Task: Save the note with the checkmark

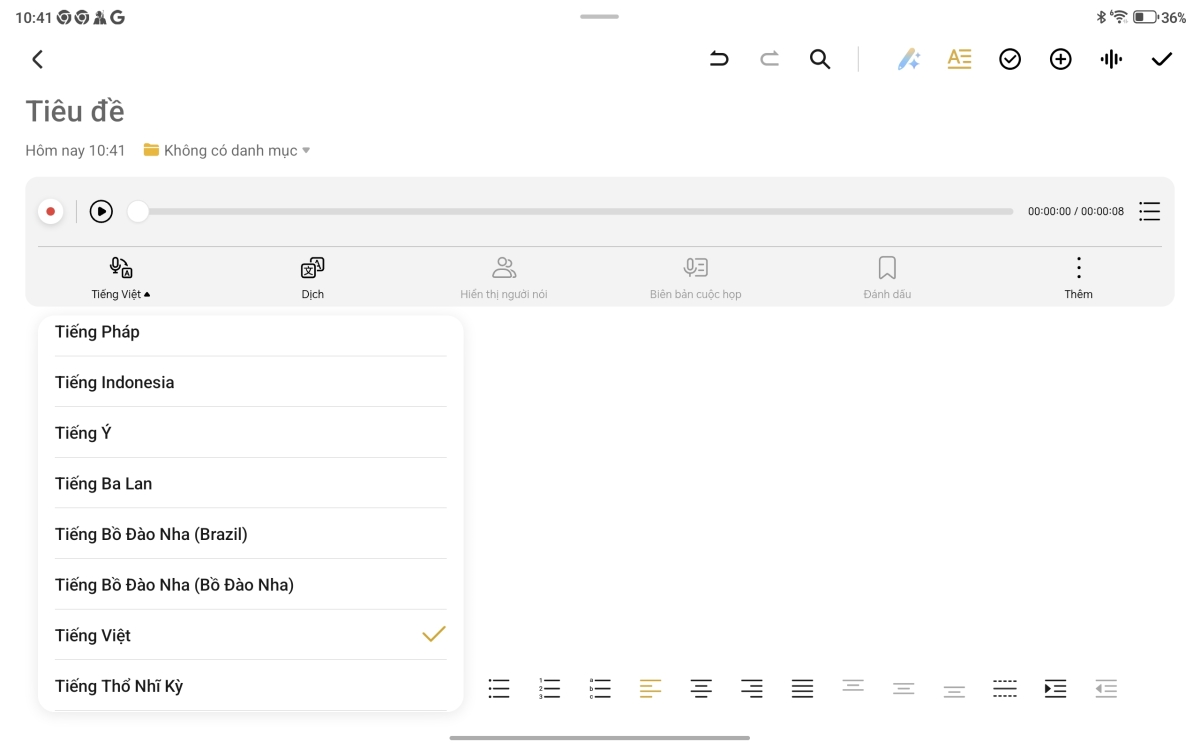Action: click(x=1161, y=60)
